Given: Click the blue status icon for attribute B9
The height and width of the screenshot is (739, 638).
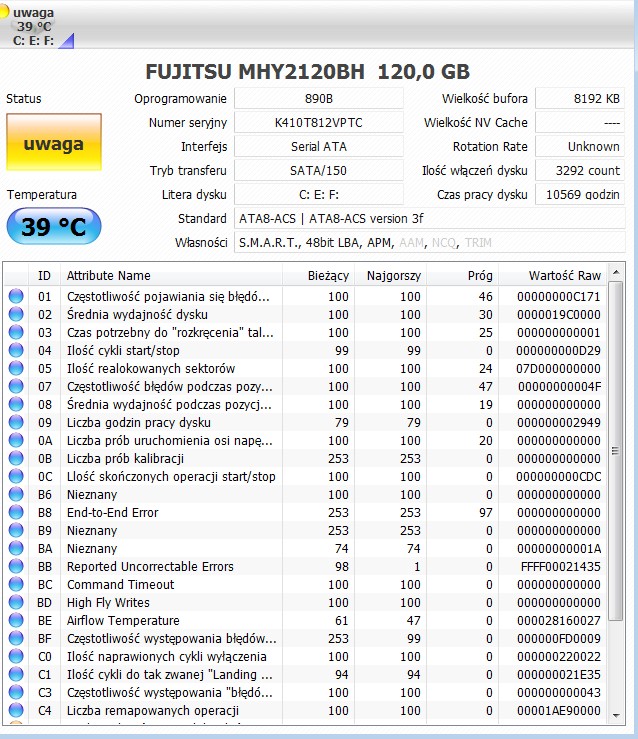Looking at the screenshot, I should (16, 530).
